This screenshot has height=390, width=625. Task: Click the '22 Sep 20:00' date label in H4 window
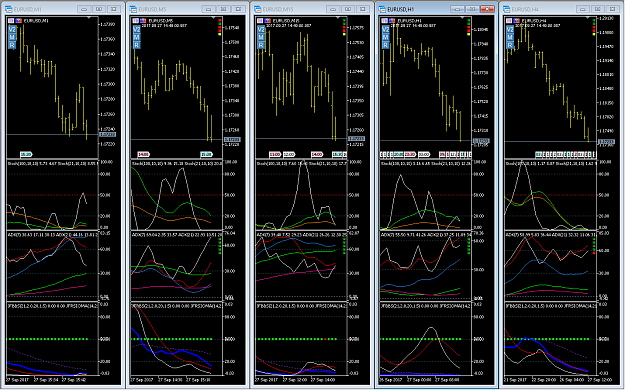tap(545, 380)
